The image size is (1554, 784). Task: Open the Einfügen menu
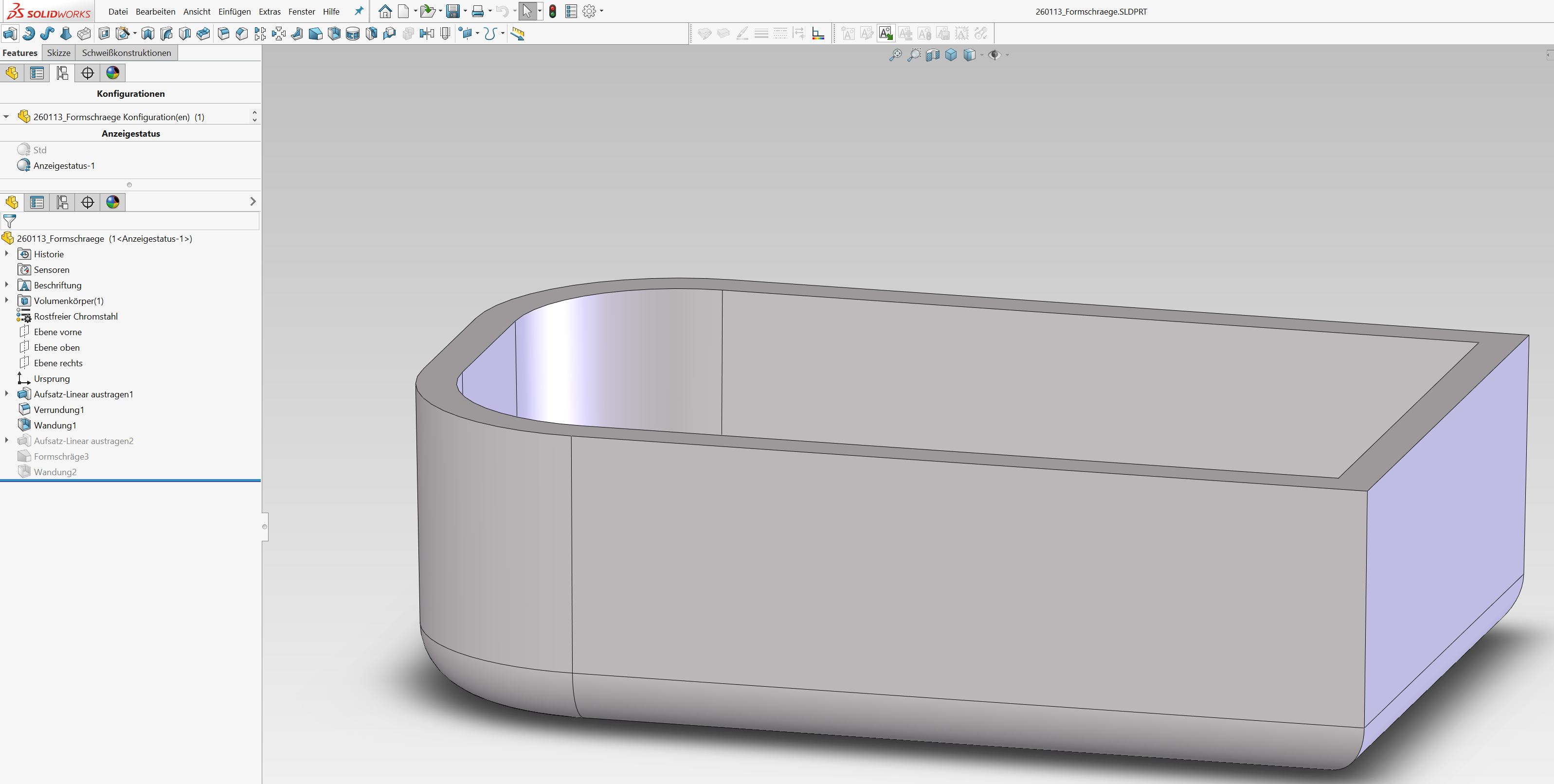pos(234,12)
